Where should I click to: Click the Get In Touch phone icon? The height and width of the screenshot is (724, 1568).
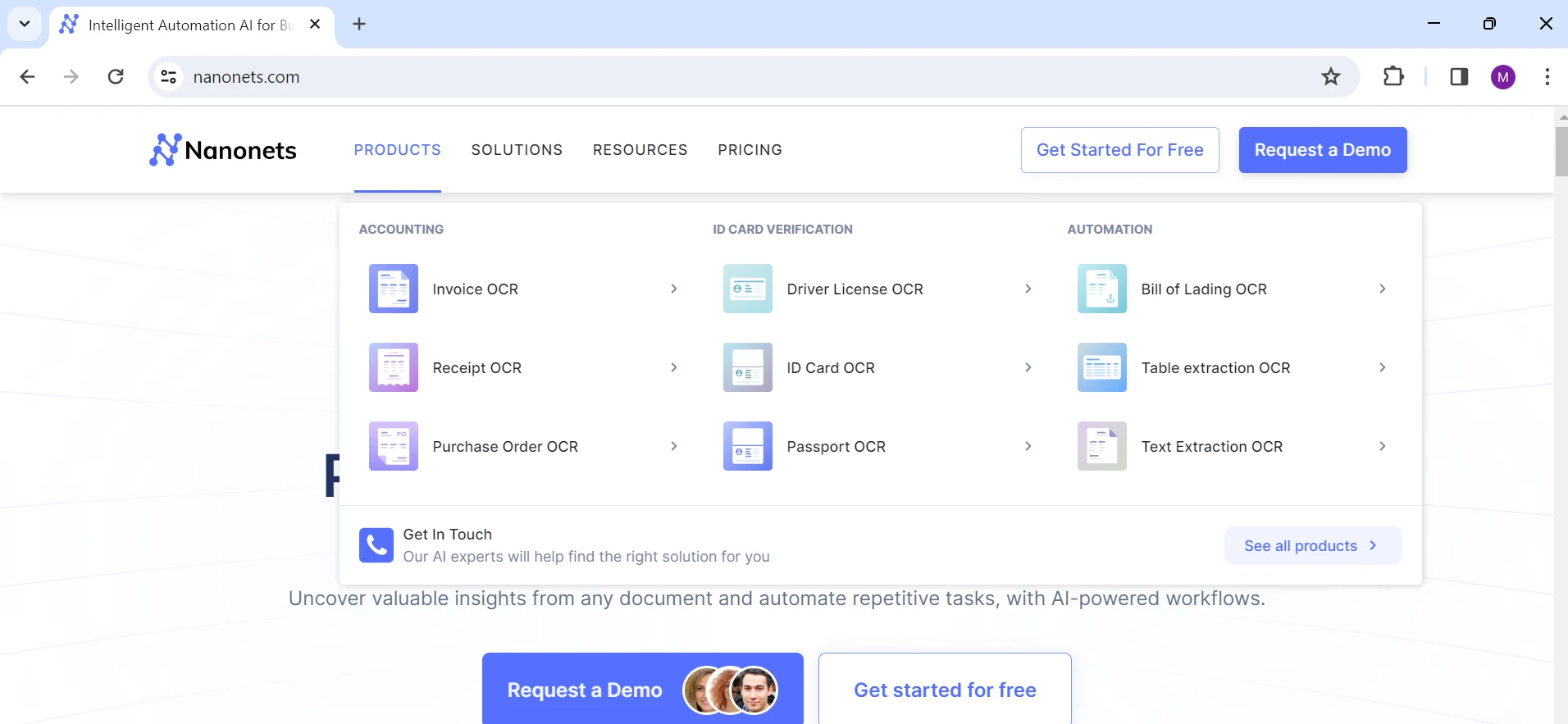[376, 545]
